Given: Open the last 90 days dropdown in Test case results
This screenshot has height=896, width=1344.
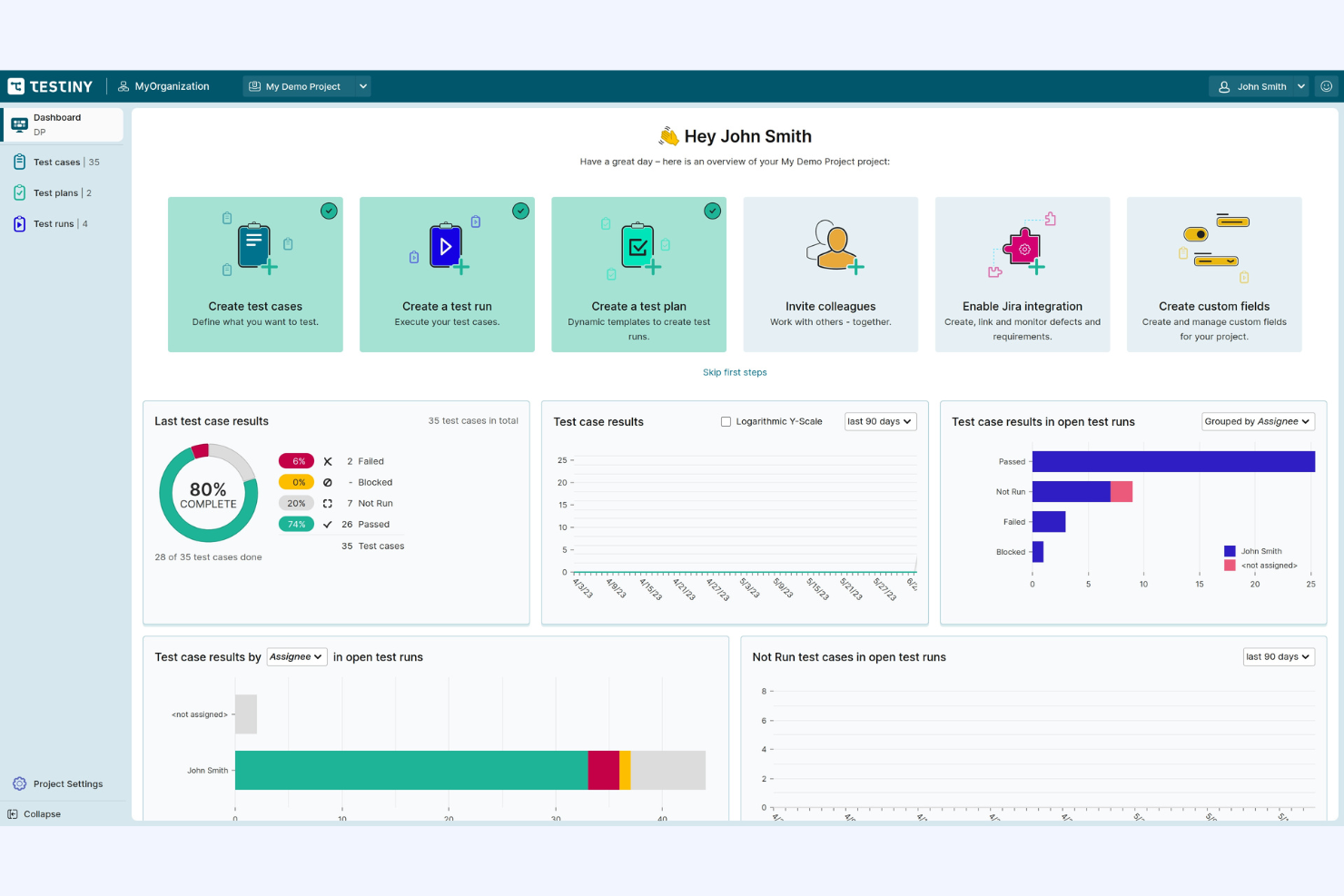Looking at the screenshot, I should [x=880, y=421].
